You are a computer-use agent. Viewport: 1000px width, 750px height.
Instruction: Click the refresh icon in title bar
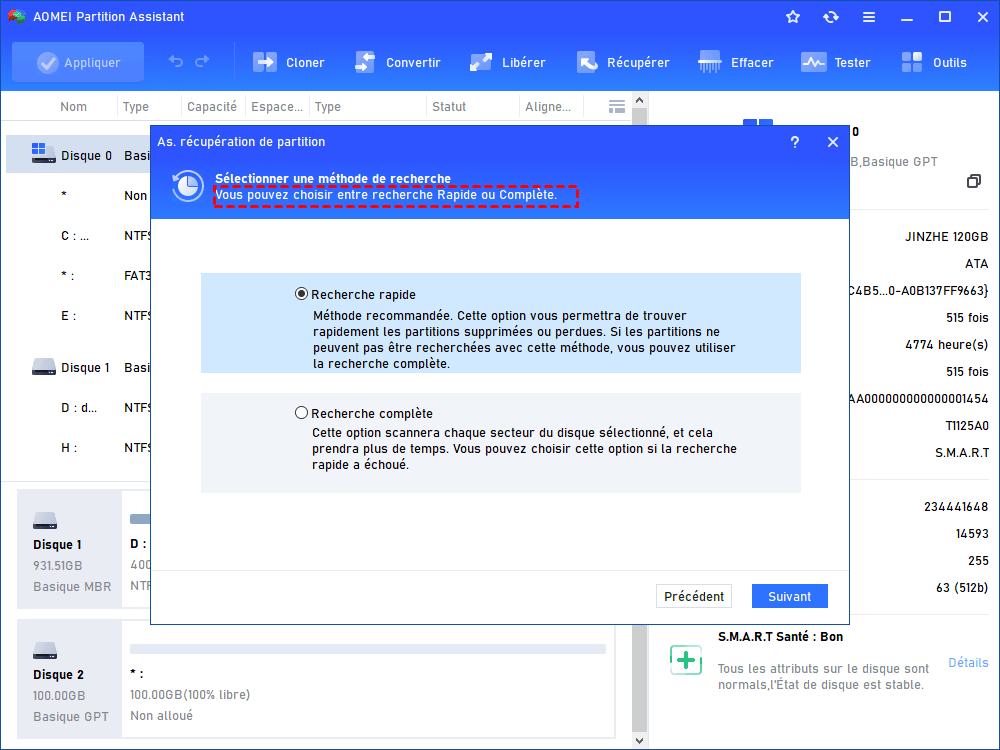point(830,17)
